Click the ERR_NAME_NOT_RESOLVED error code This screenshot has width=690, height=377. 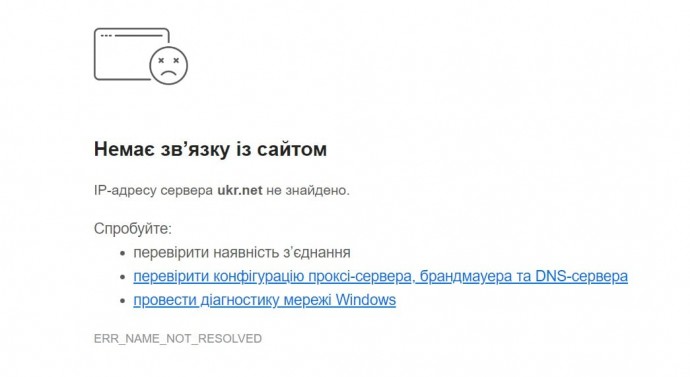click(x=178, y=339)
